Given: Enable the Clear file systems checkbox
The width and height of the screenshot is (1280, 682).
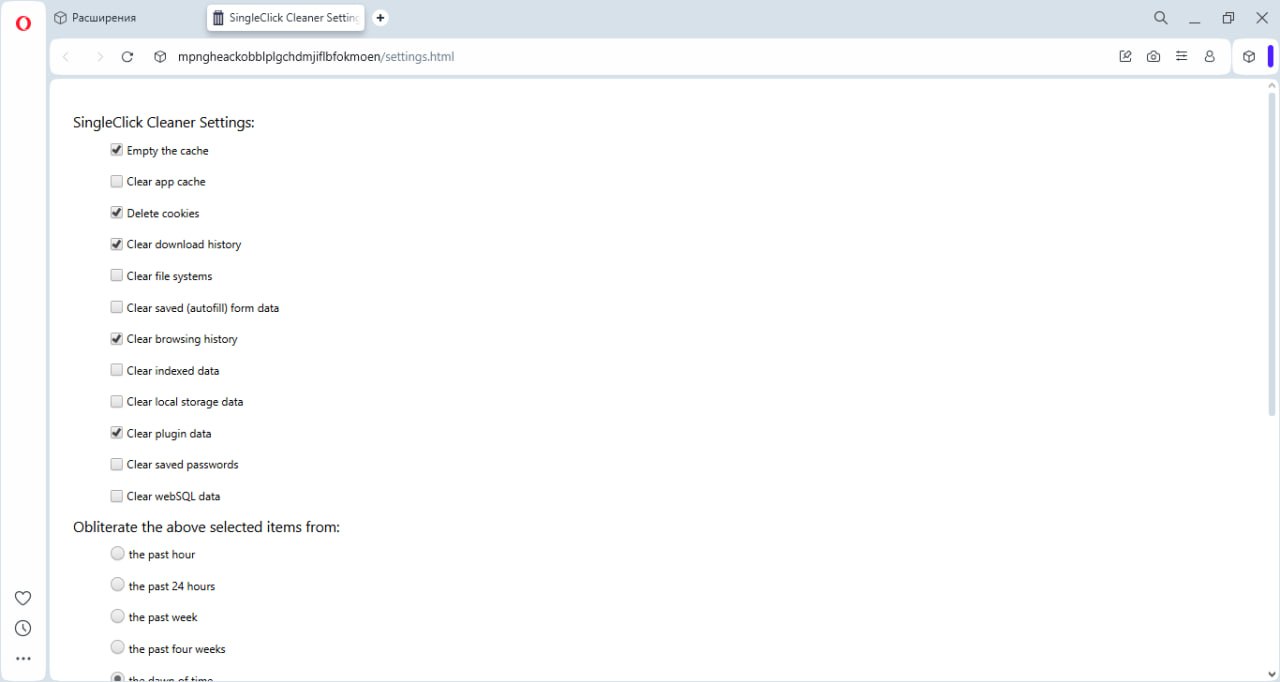Looking at the screenshot, I should tap(117, 276).
